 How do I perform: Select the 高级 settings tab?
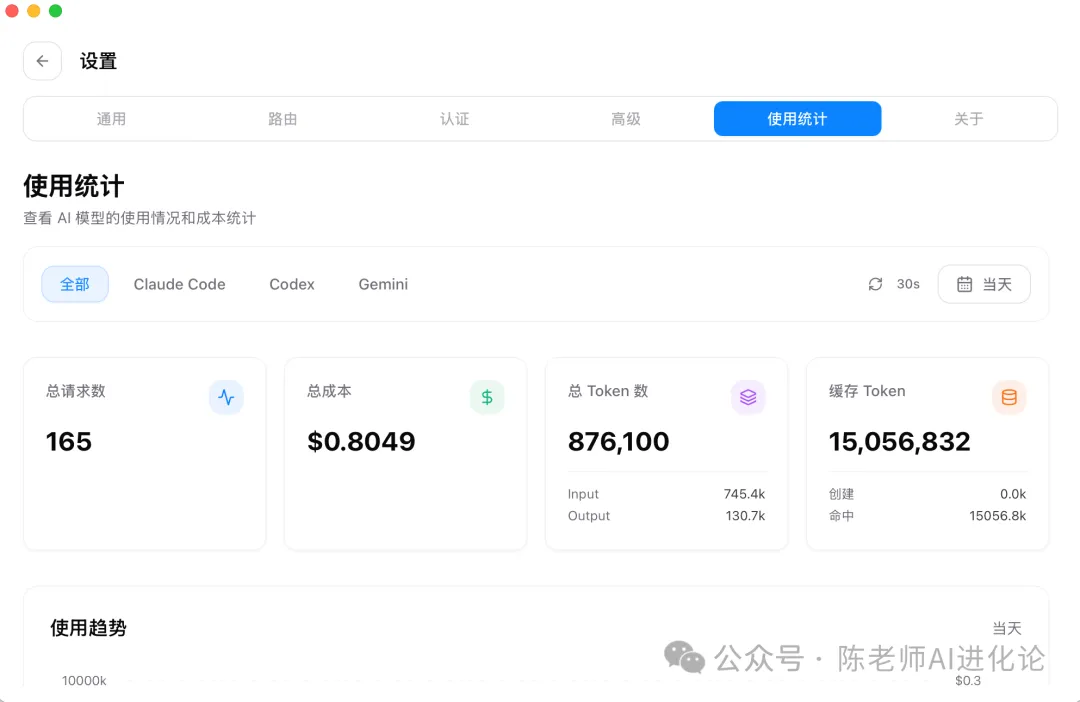[x=626, y=119]
